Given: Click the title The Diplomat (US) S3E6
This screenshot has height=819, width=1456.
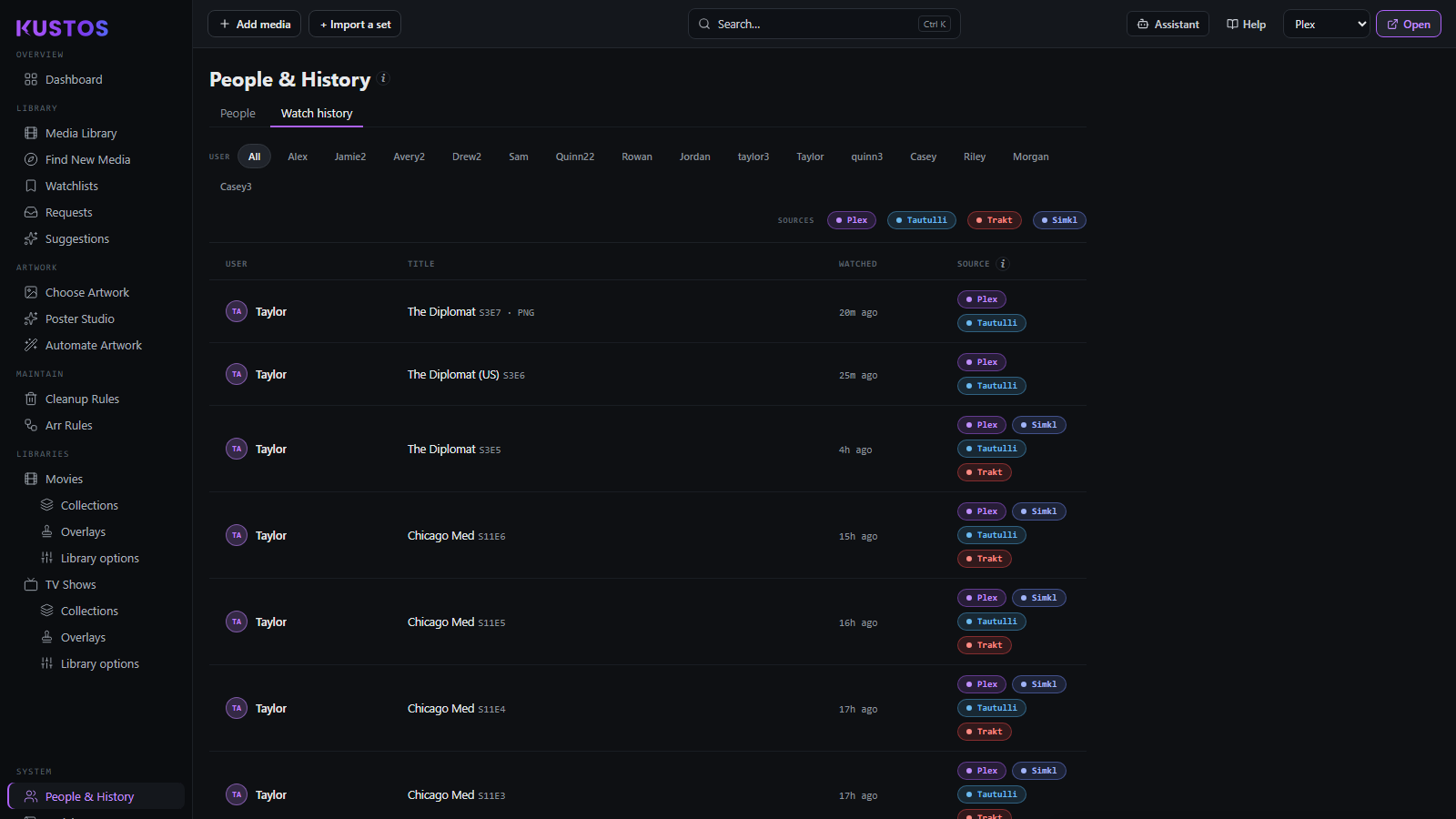Looking at the screenshot, I should 466,375.
